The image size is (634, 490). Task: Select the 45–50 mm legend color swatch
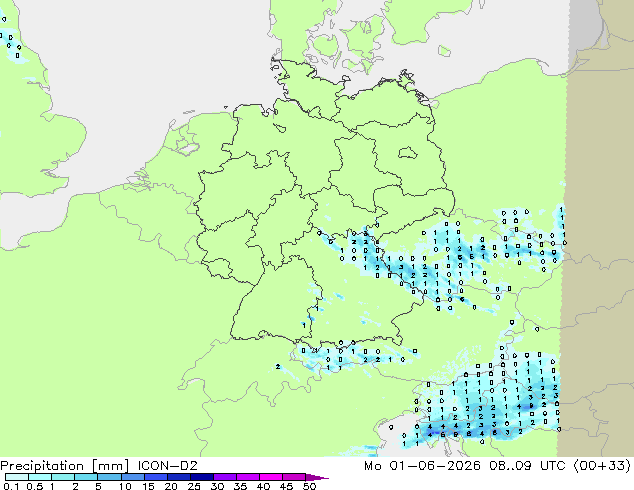pos(294,477)
